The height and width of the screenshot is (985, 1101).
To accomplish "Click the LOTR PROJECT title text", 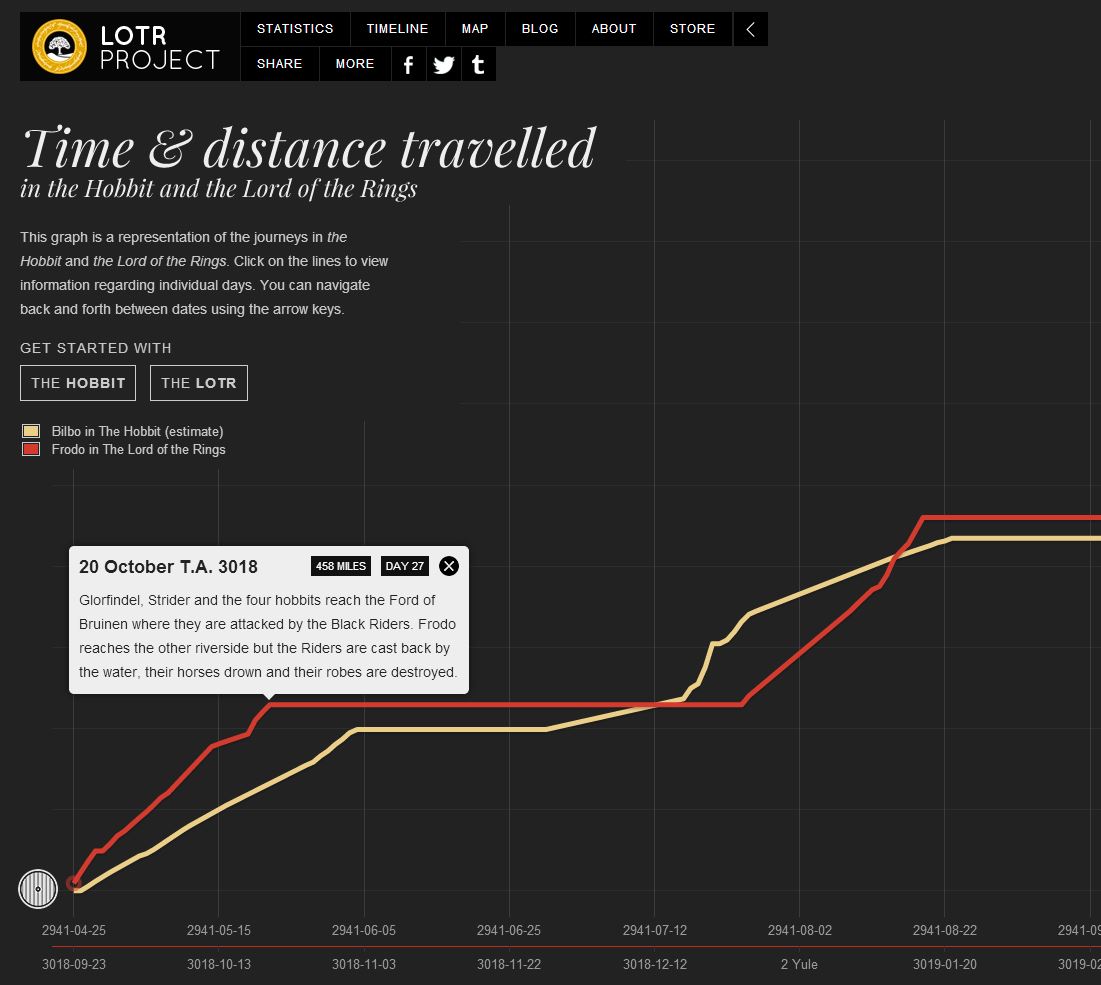I will 160,48.
